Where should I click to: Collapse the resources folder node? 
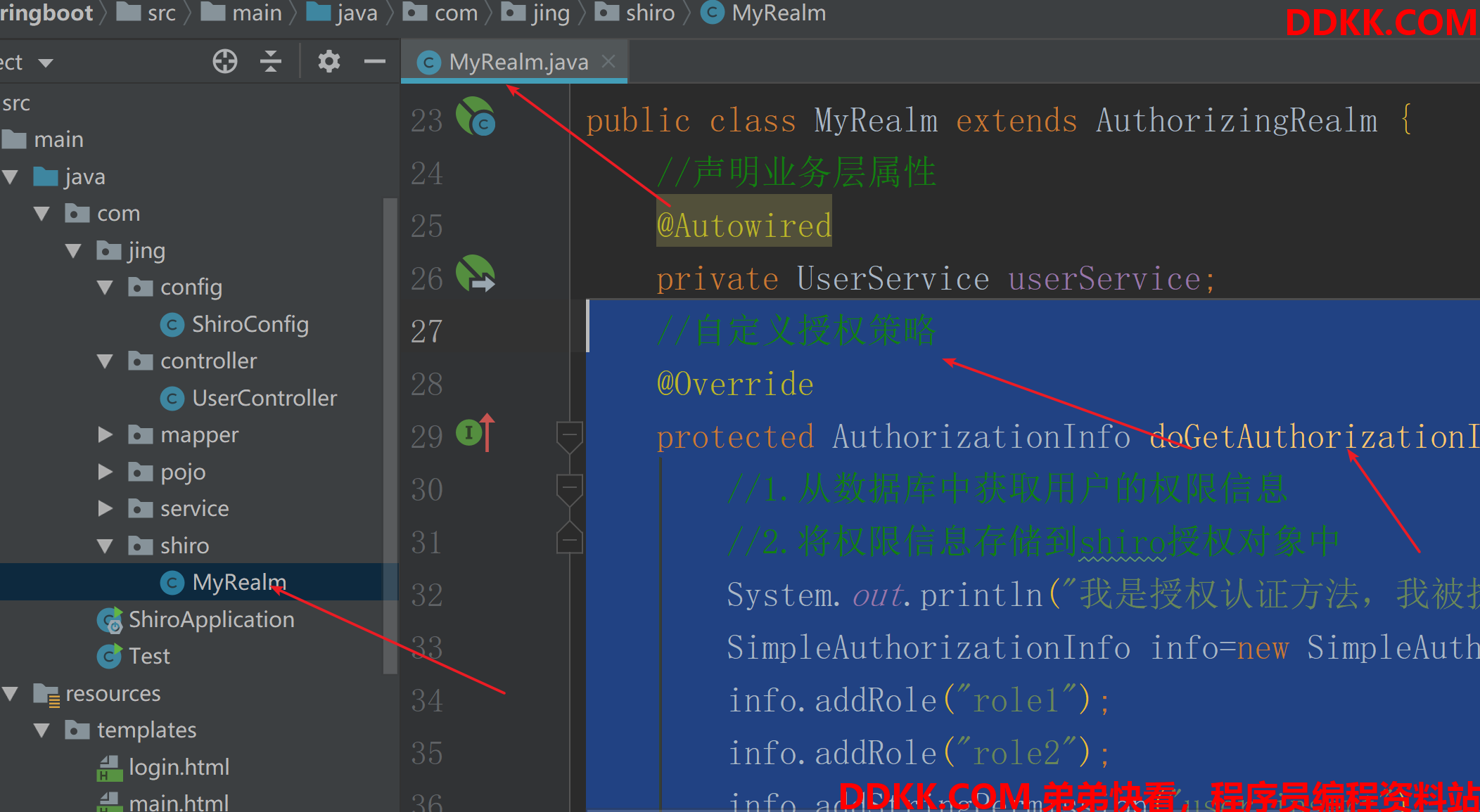11,693
